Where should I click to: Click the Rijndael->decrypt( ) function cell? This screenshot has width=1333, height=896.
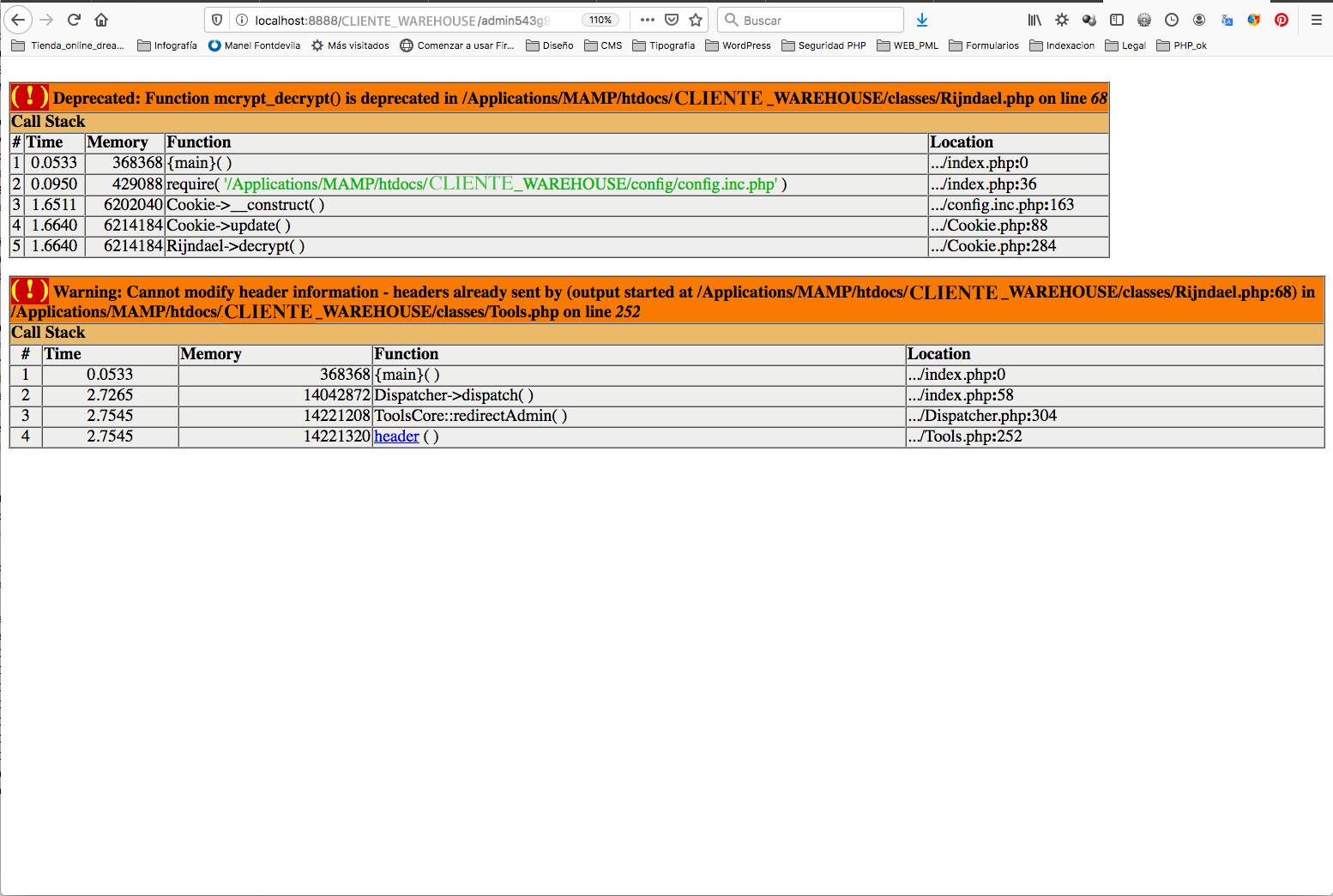coord(546,246)
